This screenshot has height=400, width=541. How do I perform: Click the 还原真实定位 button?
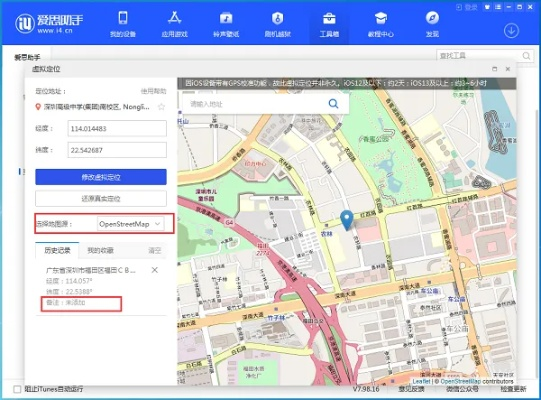pos(101,198)
